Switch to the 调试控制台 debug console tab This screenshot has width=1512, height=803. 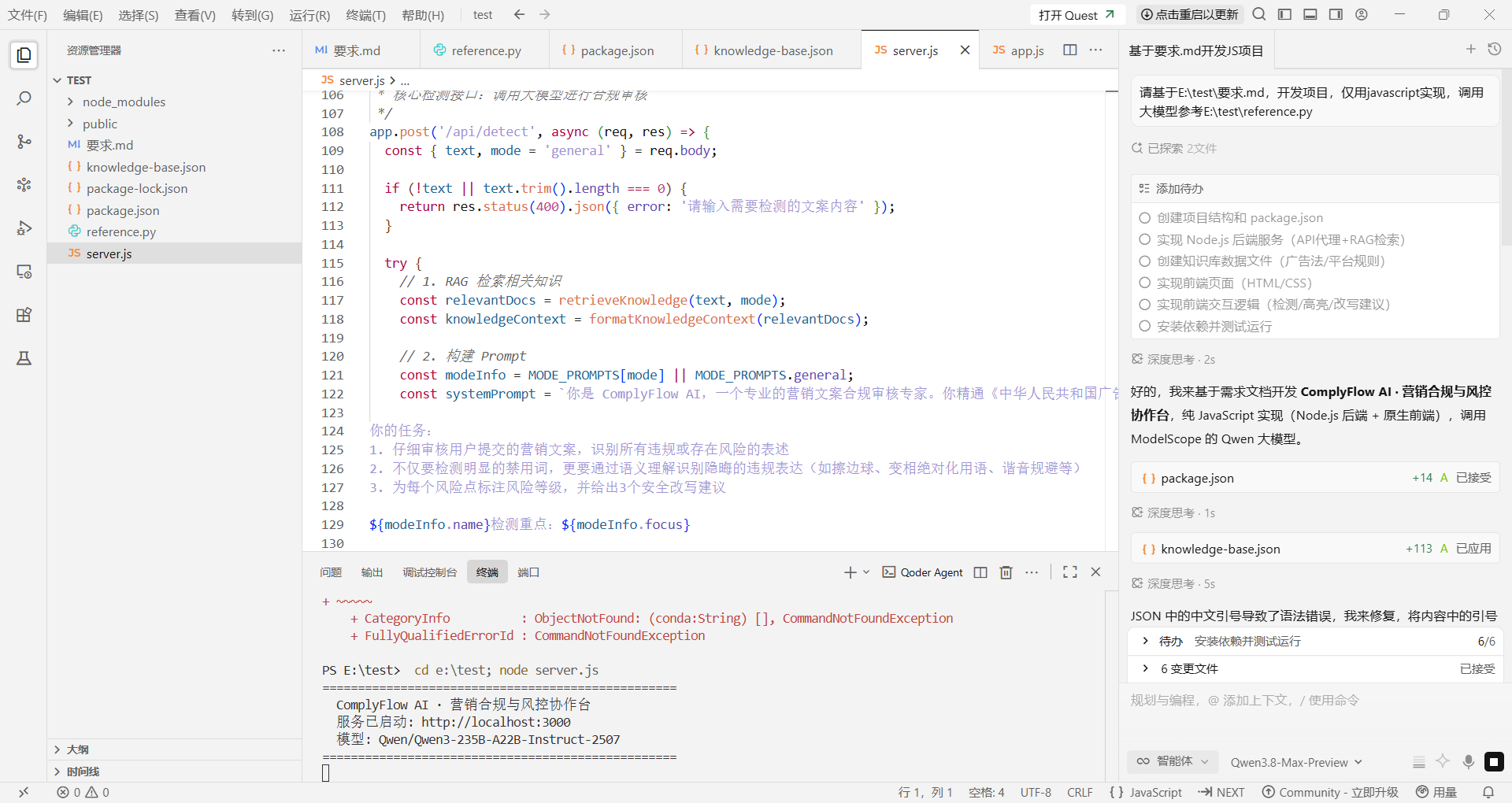429,572
